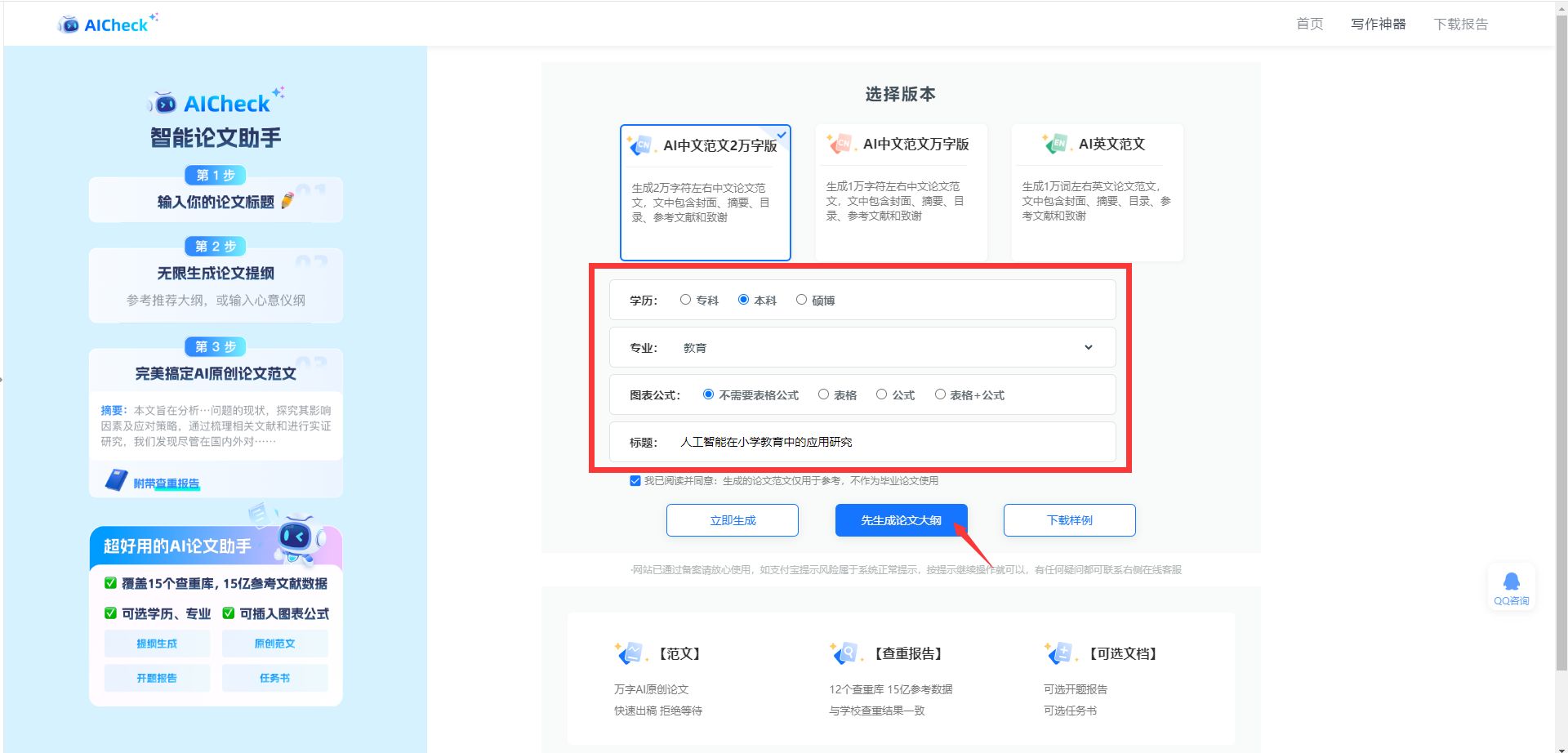This screenshot has width=1568, height=753.
Task: Open the 专业 dropdown showing 教育
Action: coord(862,347)
